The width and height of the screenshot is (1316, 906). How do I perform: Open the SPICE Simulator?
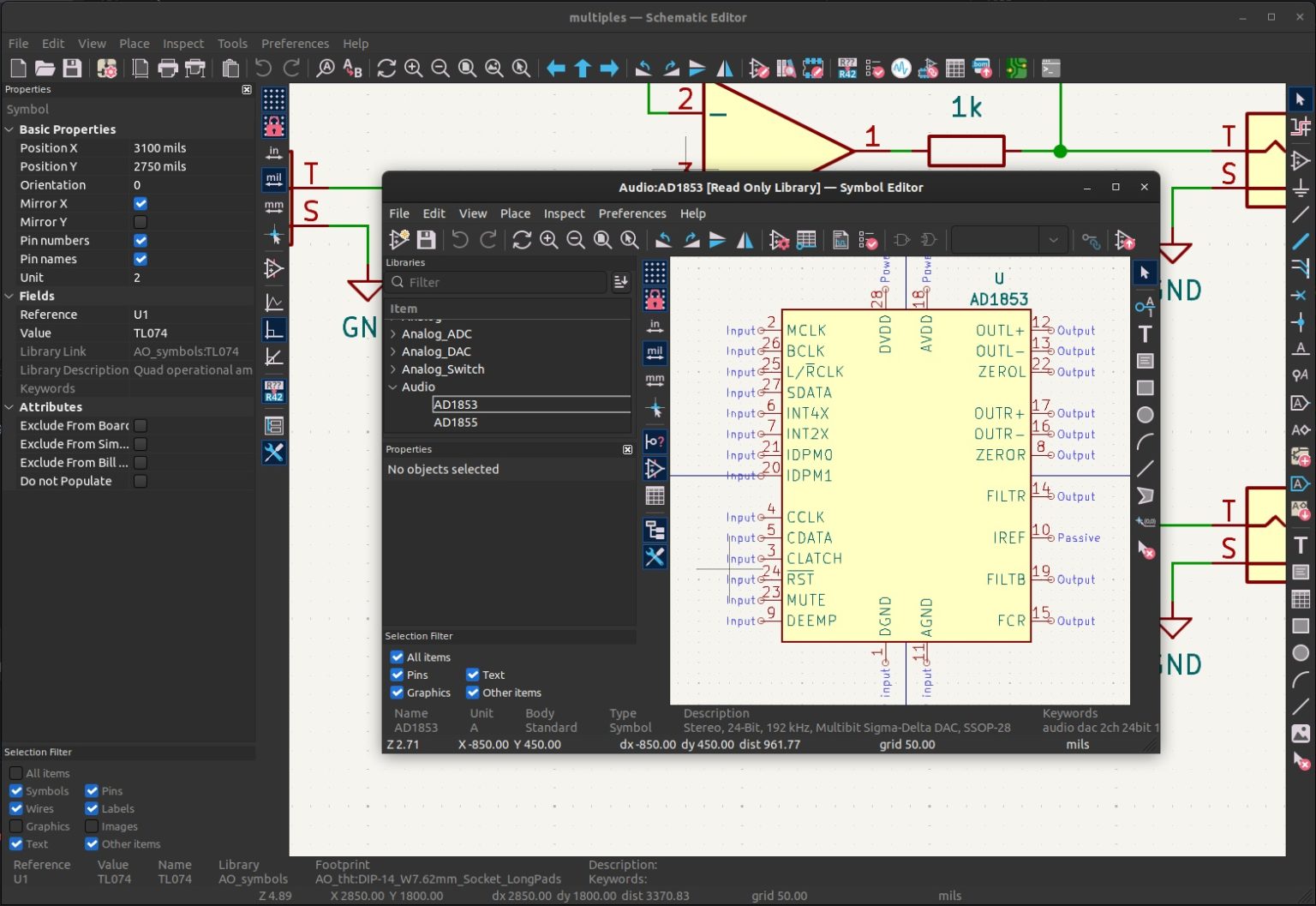point(901,69)
